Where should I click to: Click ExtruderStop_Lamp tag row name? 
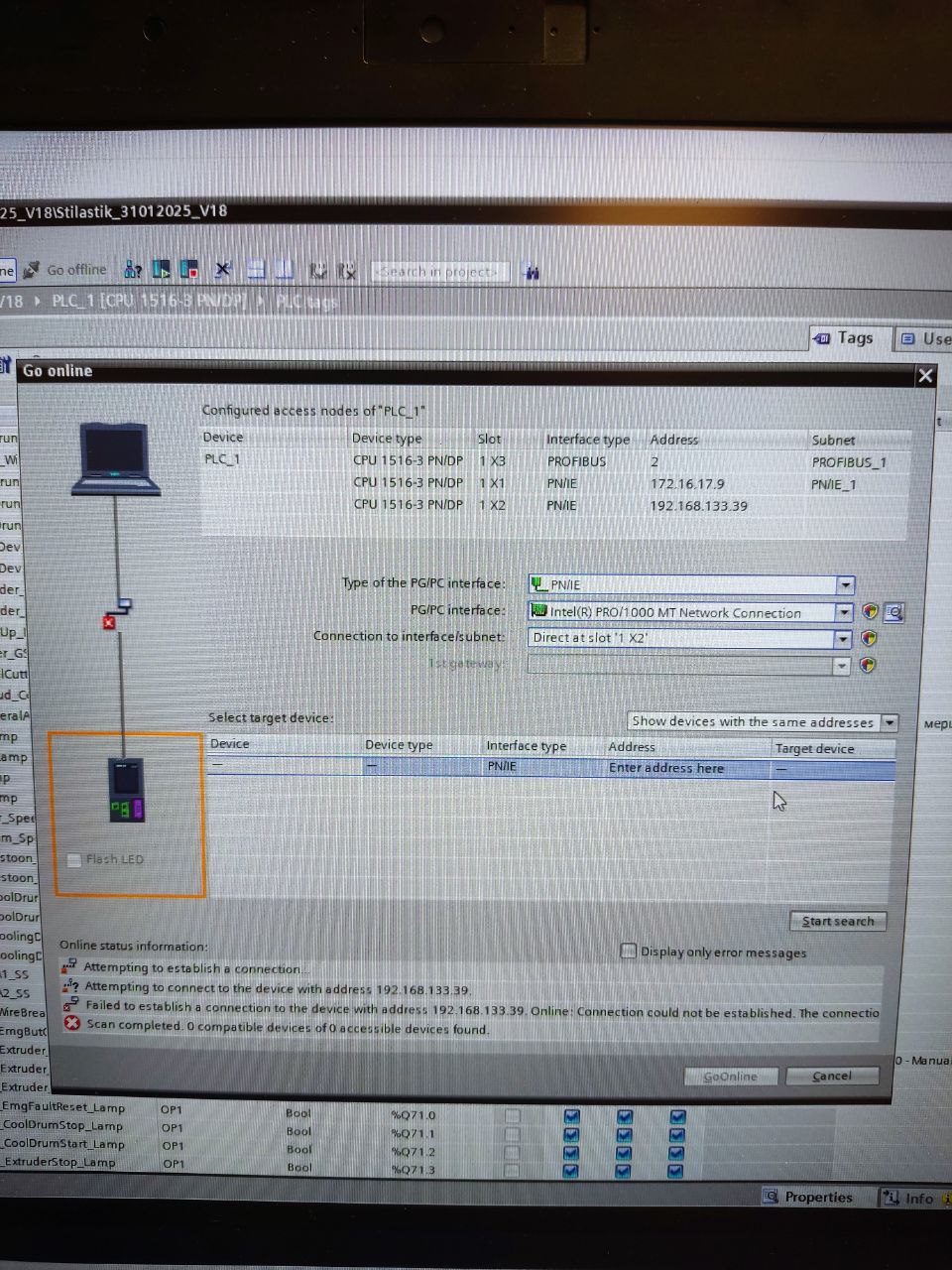point(59,1161)
